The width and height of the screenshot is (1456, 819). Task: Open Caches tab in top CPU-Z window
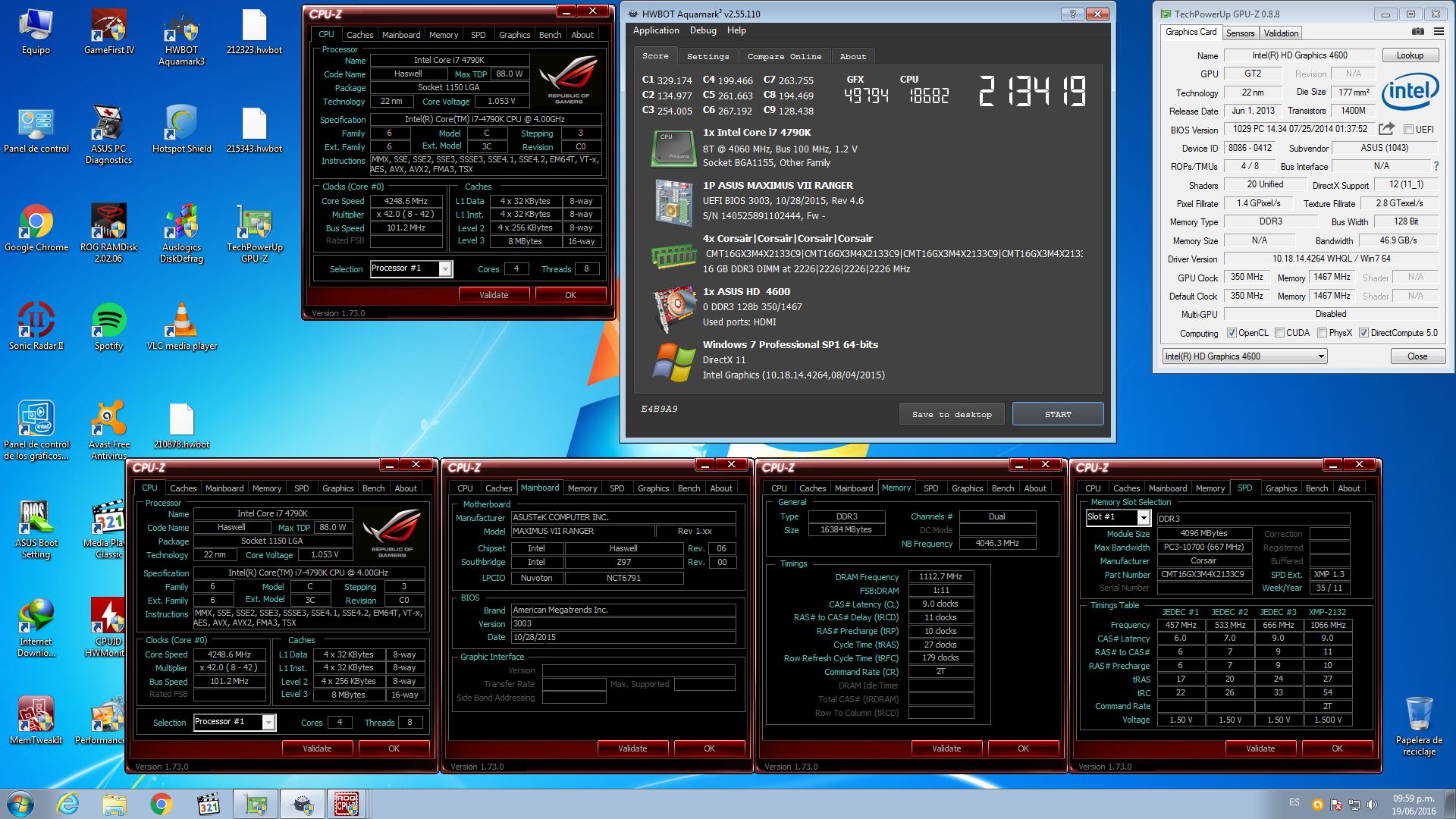tap(359, 35)
